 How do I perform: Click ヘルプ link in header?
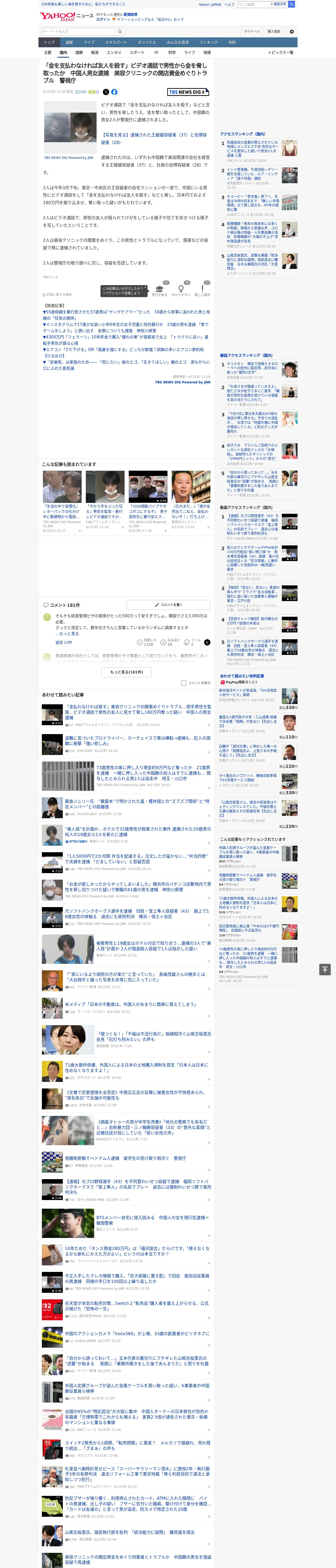pyautogui.click(x=229, y=4)
